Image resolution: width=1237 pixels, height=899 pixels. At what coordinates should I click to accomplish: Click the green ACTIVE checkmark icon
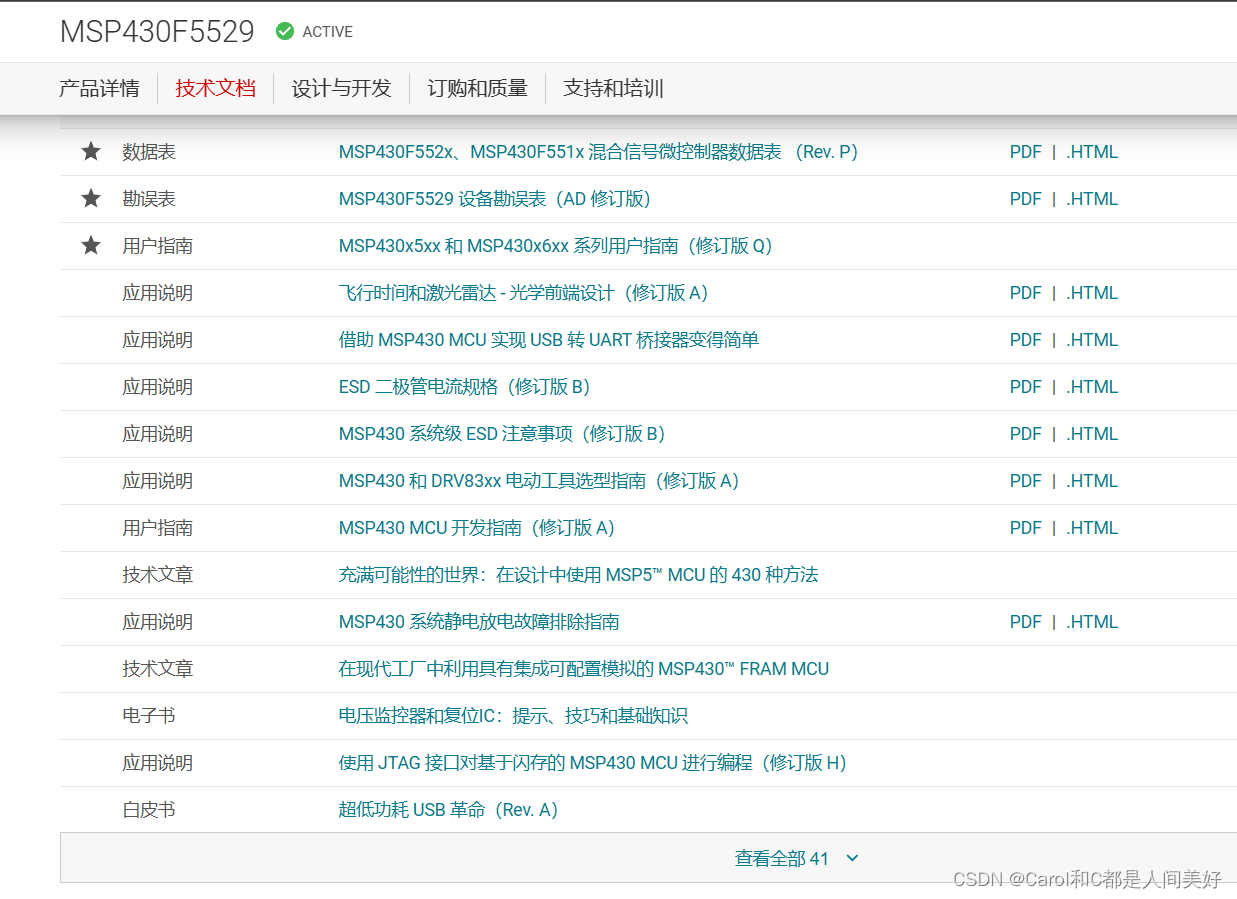tap(285, 31)
